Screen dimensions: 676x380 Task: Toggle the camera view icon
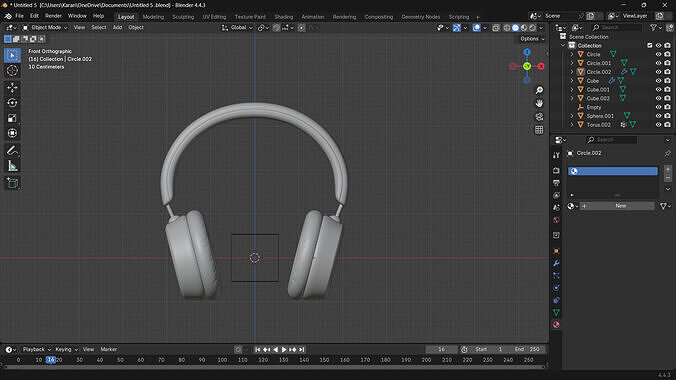[x=539, y=117]
